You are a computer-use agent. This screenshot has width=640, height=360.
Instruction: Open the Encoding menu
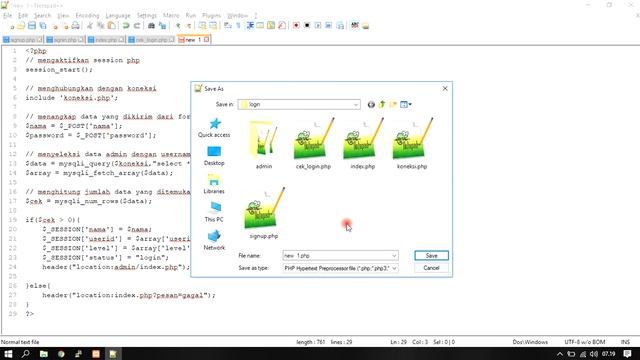pos(87,16)
